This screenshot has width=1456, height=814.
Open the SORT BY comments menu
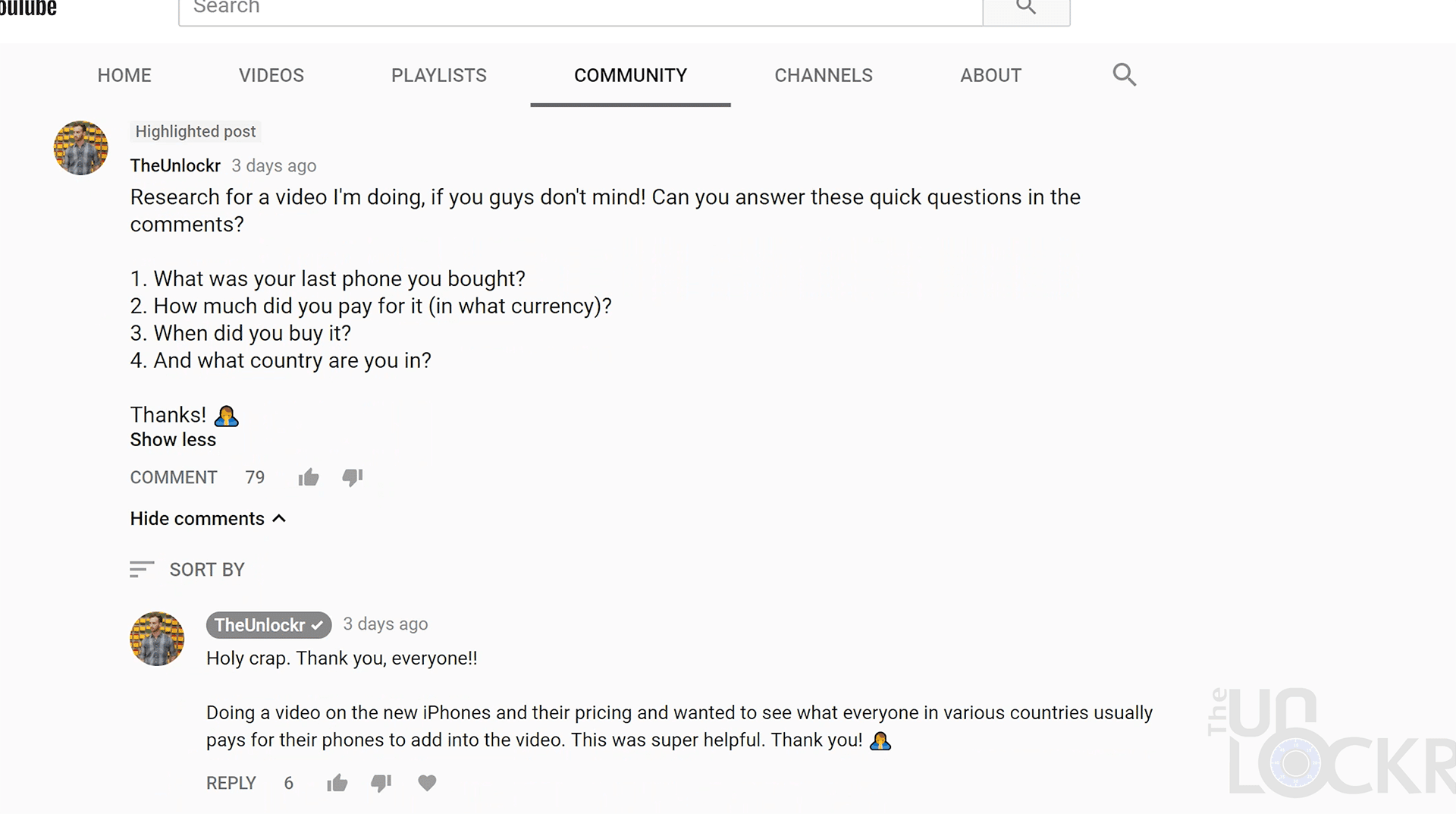click(x=187, y=570)
